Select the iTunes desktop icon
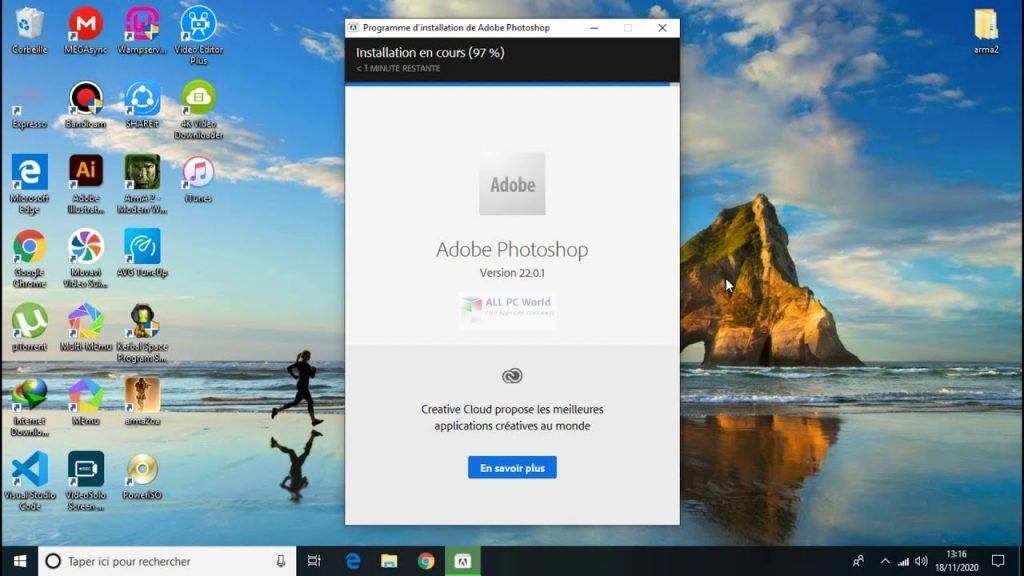1024x576 pixels. click(x=198, y=172)
